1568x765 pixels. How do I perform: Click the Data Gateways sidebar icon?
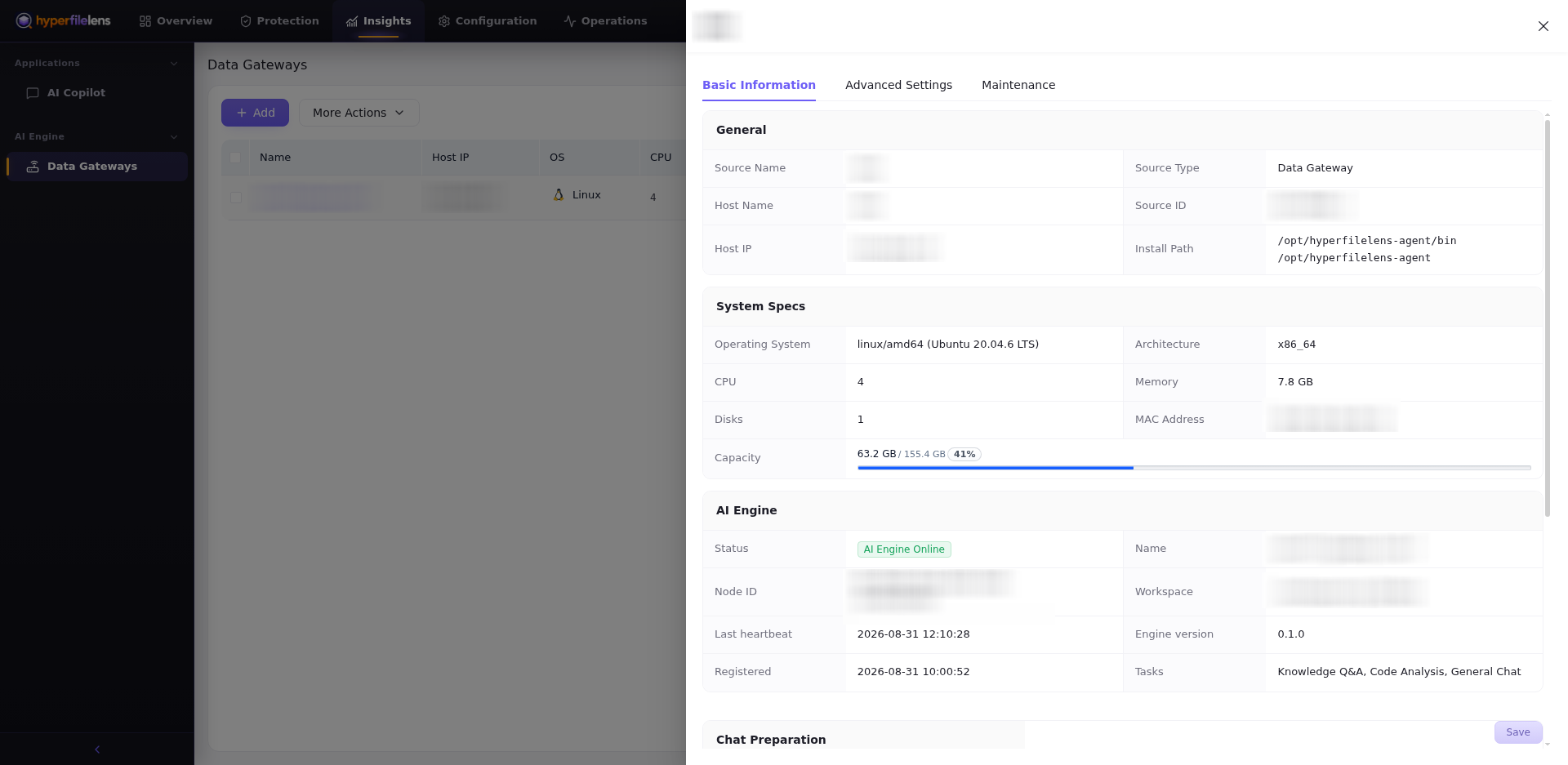tap(33, 167)
